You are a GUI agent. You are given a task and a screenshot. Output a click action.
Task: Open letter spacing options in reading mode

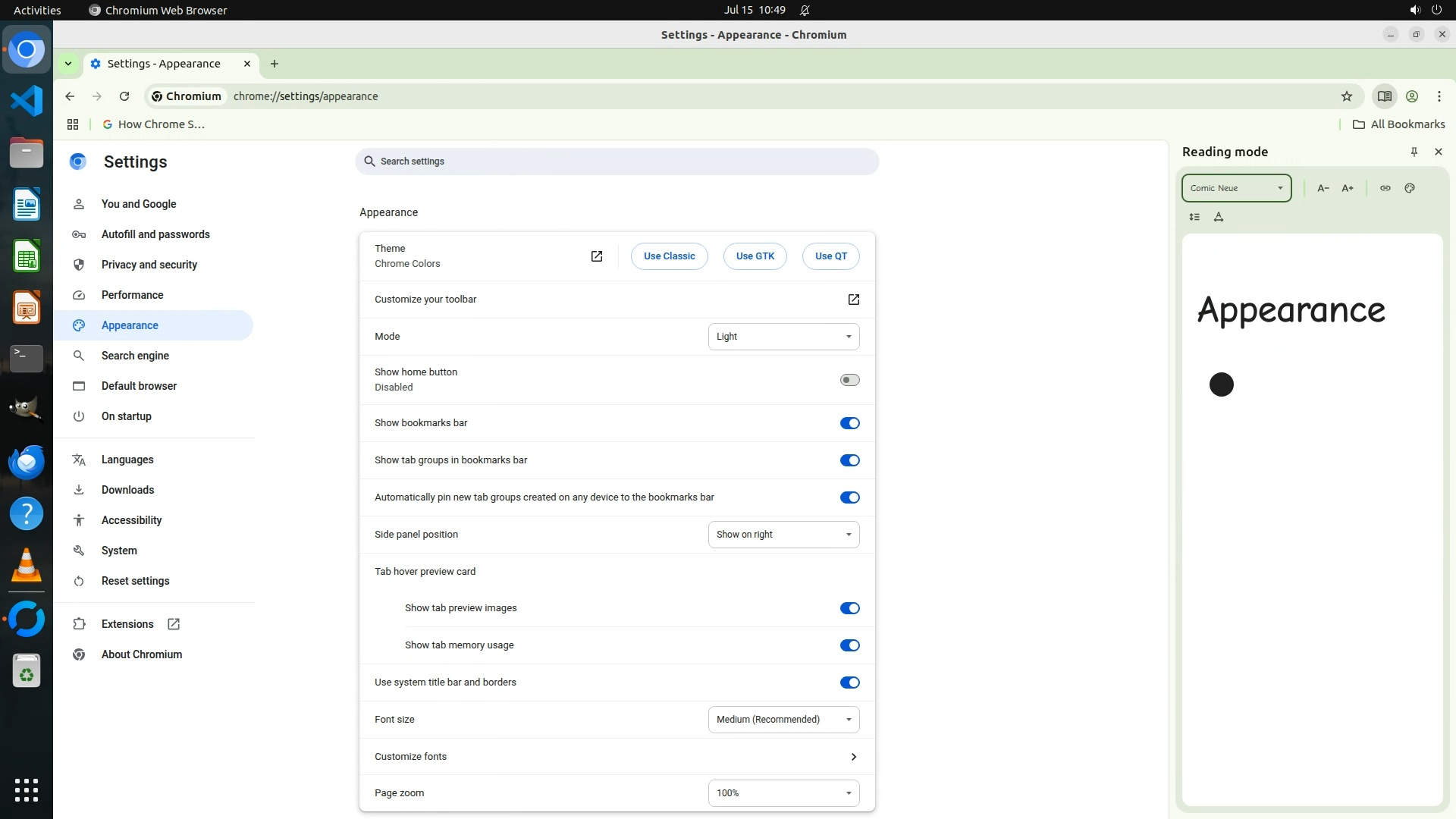[x=1219, y=217]
